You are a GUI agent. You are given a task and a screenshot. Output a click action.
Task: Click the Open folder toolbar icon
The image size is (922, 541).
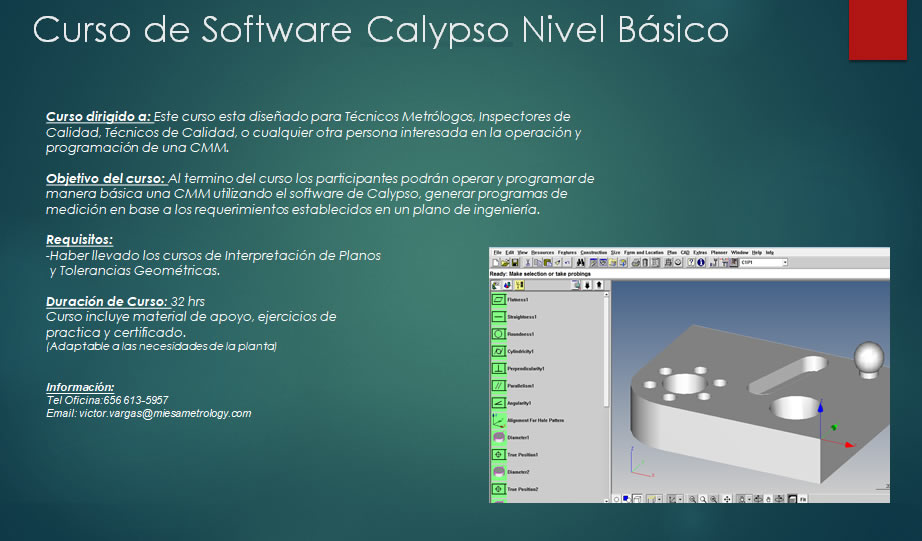(x=505, y=262)
